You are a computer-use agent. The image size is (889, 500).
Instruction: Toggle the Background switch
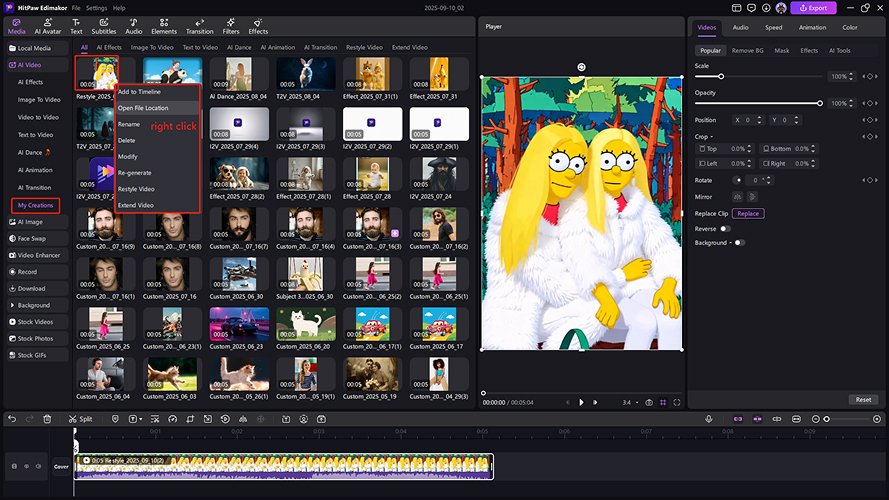739,243
